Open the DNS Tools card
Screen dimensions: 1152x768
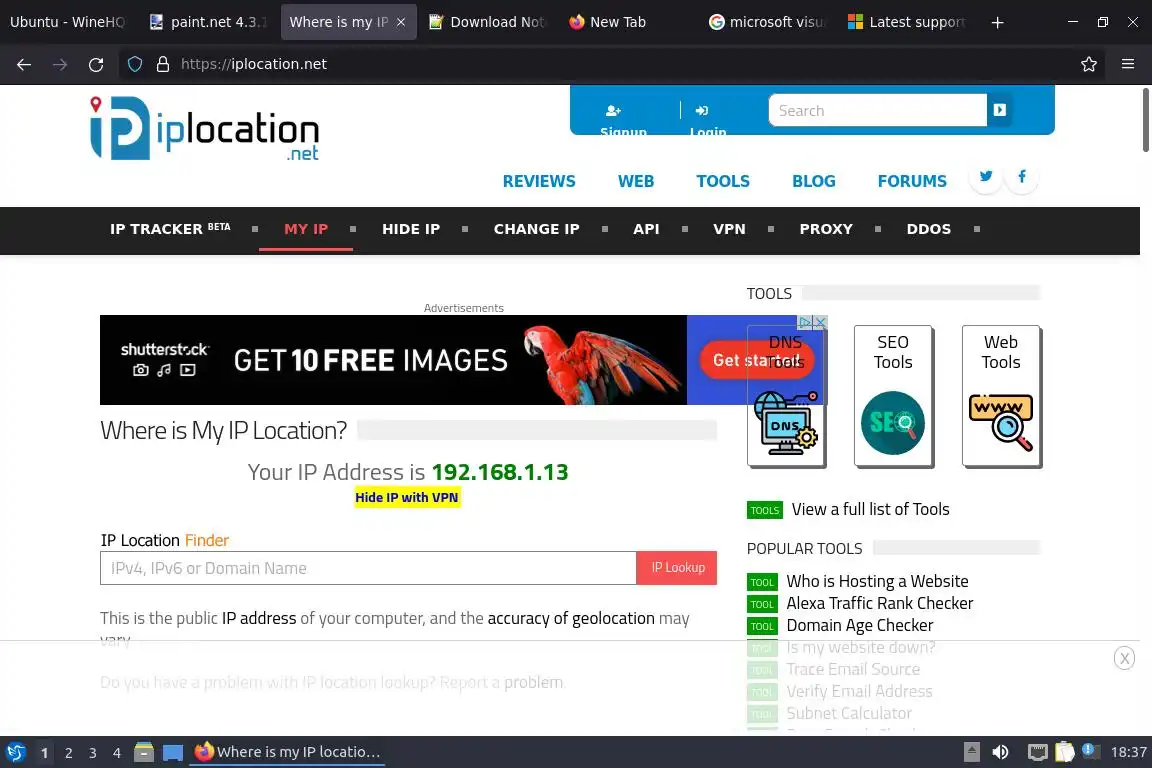click(x=786, y=396)
